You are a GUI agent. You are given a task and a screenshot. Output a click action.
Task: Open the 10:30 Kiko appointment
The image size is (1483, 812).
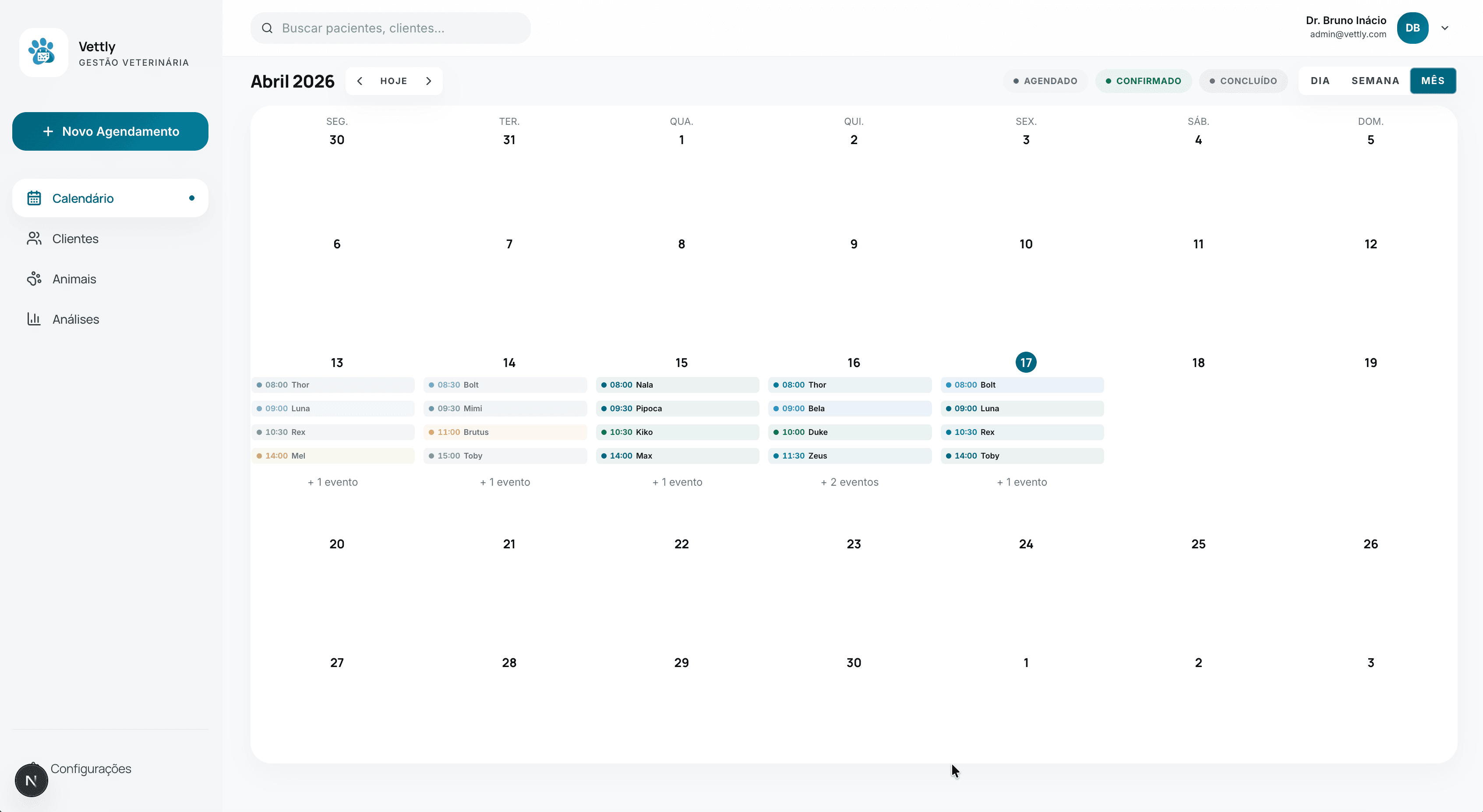click(x=677, y=432)
